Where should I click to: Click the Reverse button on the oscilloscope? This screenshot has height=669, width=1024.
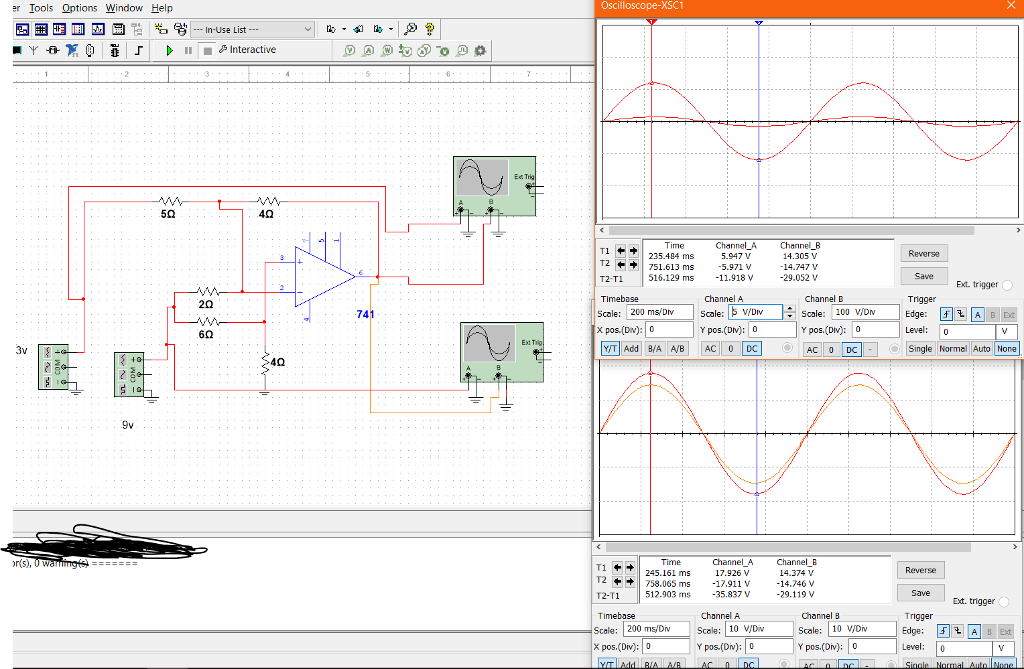point(923,253)
